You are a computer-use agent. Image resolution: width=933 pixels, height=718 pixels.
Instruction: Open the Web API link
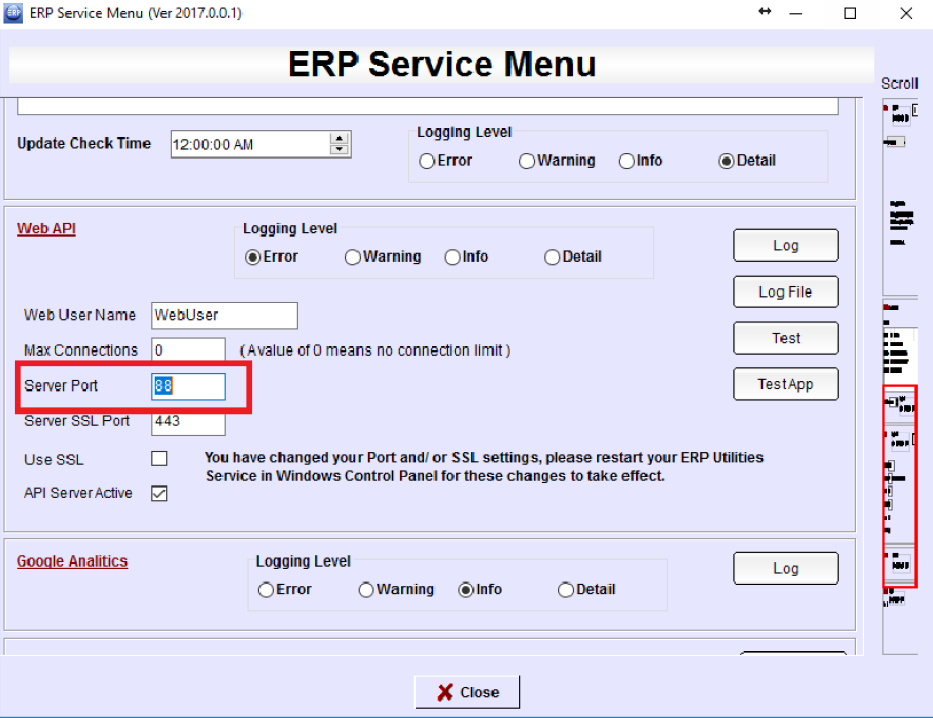click(46, 228)
